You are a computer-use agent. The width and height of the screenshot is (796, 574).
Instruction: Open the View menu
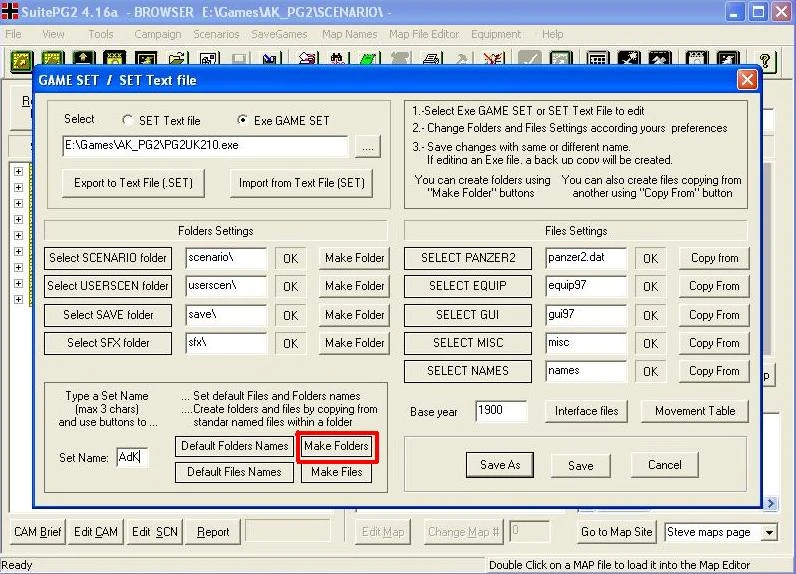(53, 34)
